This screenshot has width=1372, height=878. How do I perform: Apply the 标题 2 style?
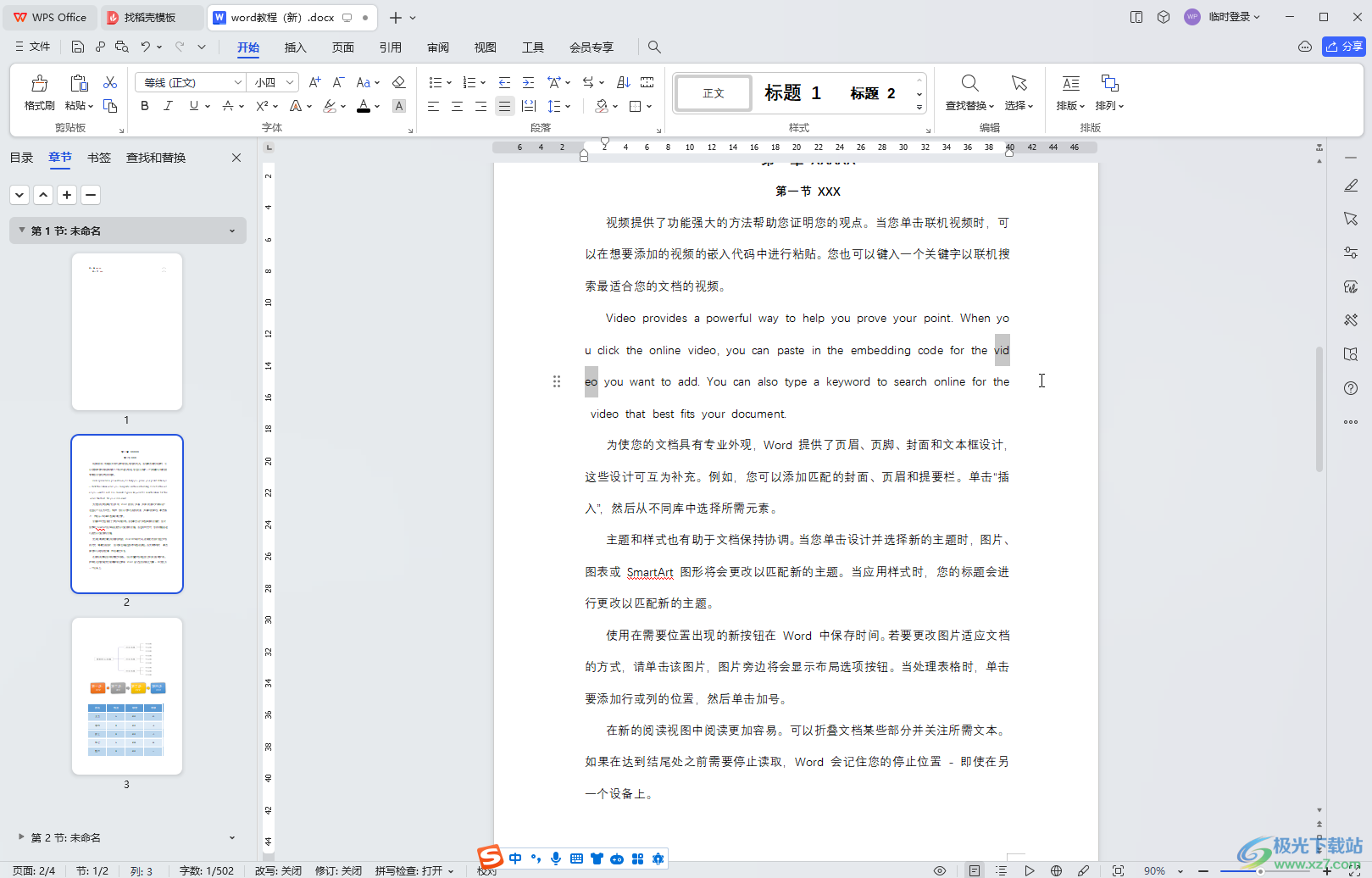[873, 93]
